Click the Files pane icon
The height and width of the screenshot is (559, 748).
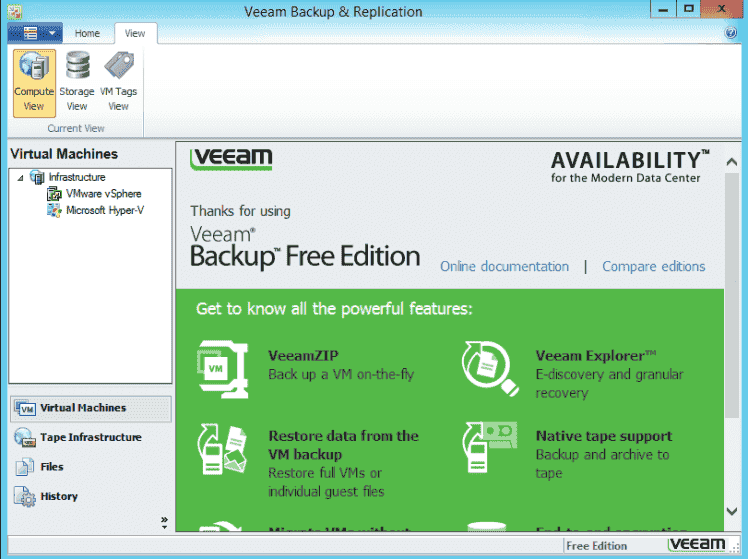[x=25, y=467]
